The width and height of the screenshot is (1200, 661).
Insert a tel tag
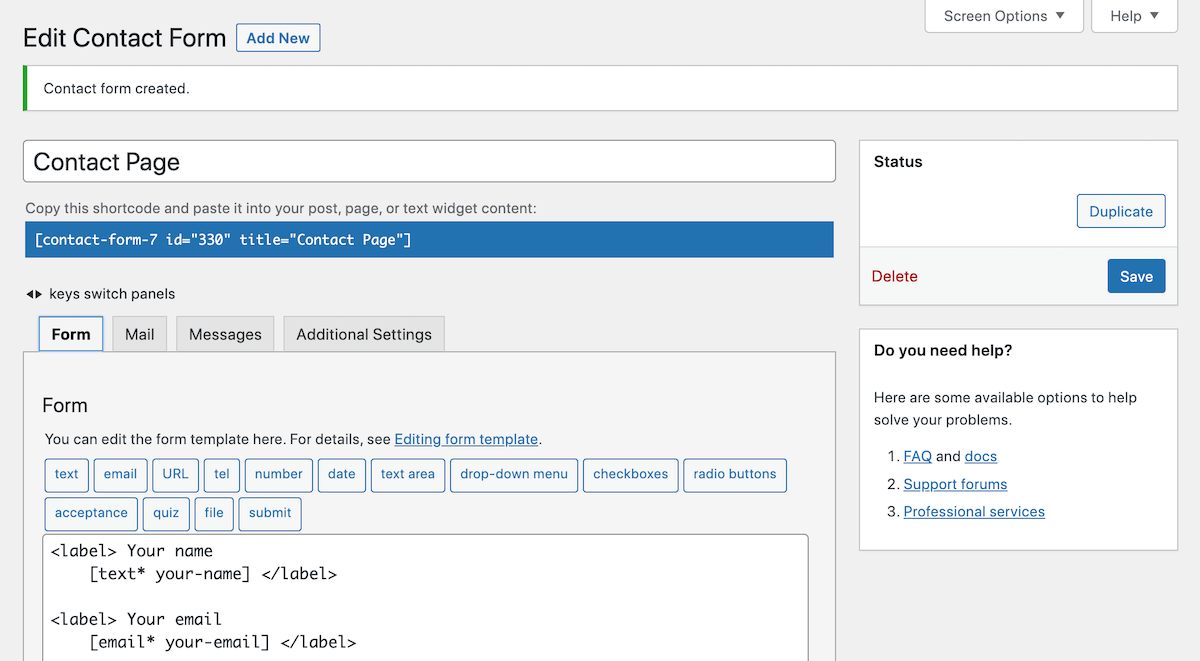222,474
